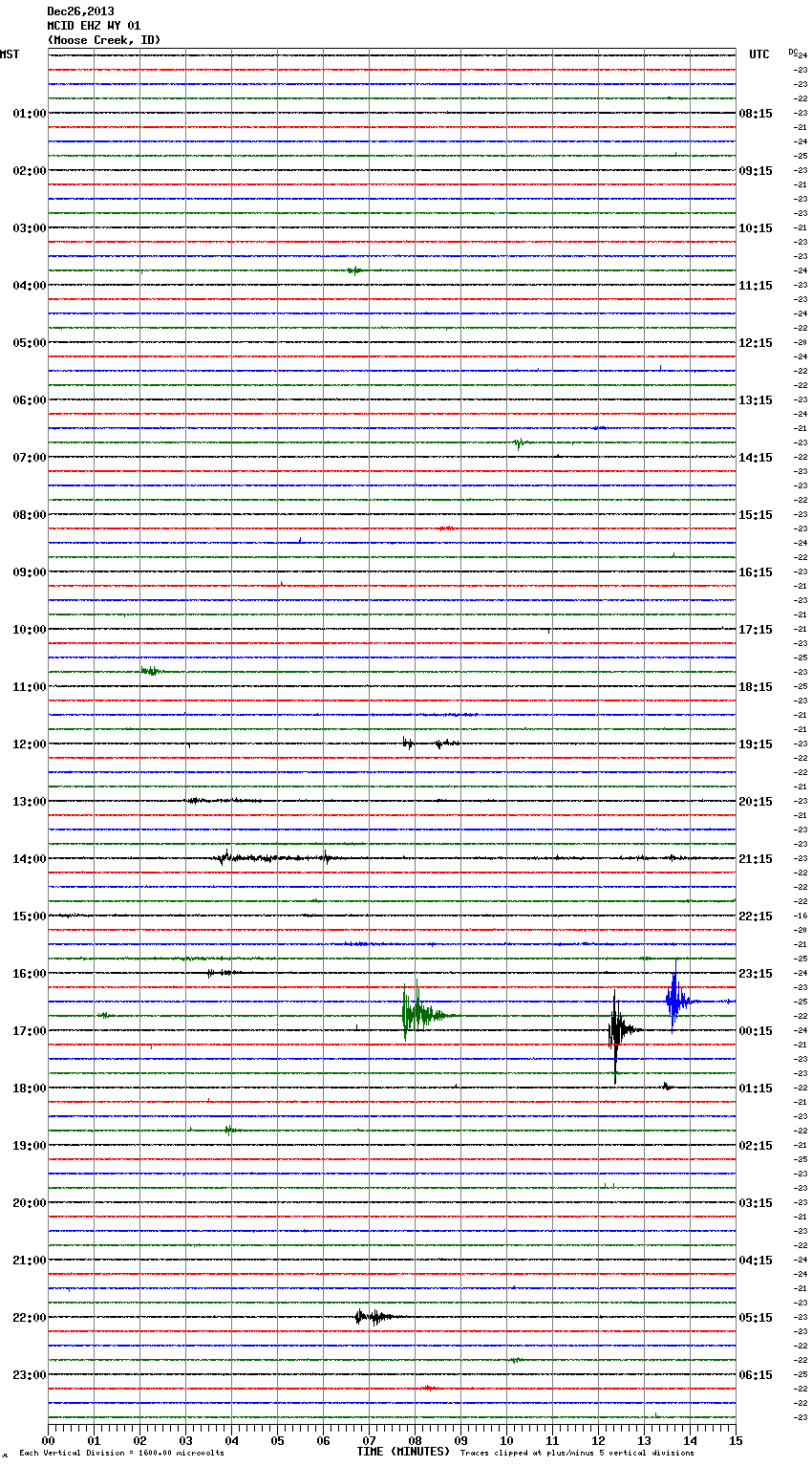Click the 15:15 UTC time label

point(756,515)
